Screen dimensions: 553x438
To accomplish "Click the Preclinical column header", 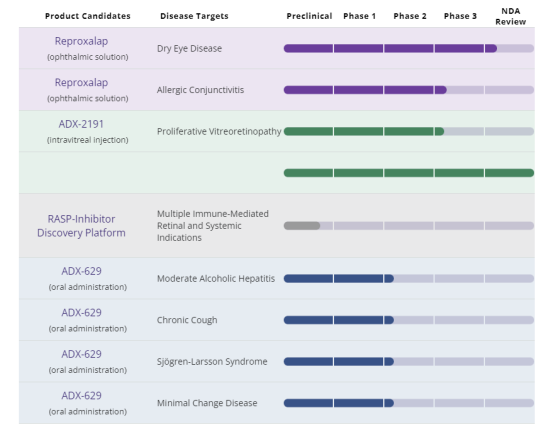I will 309,16.
